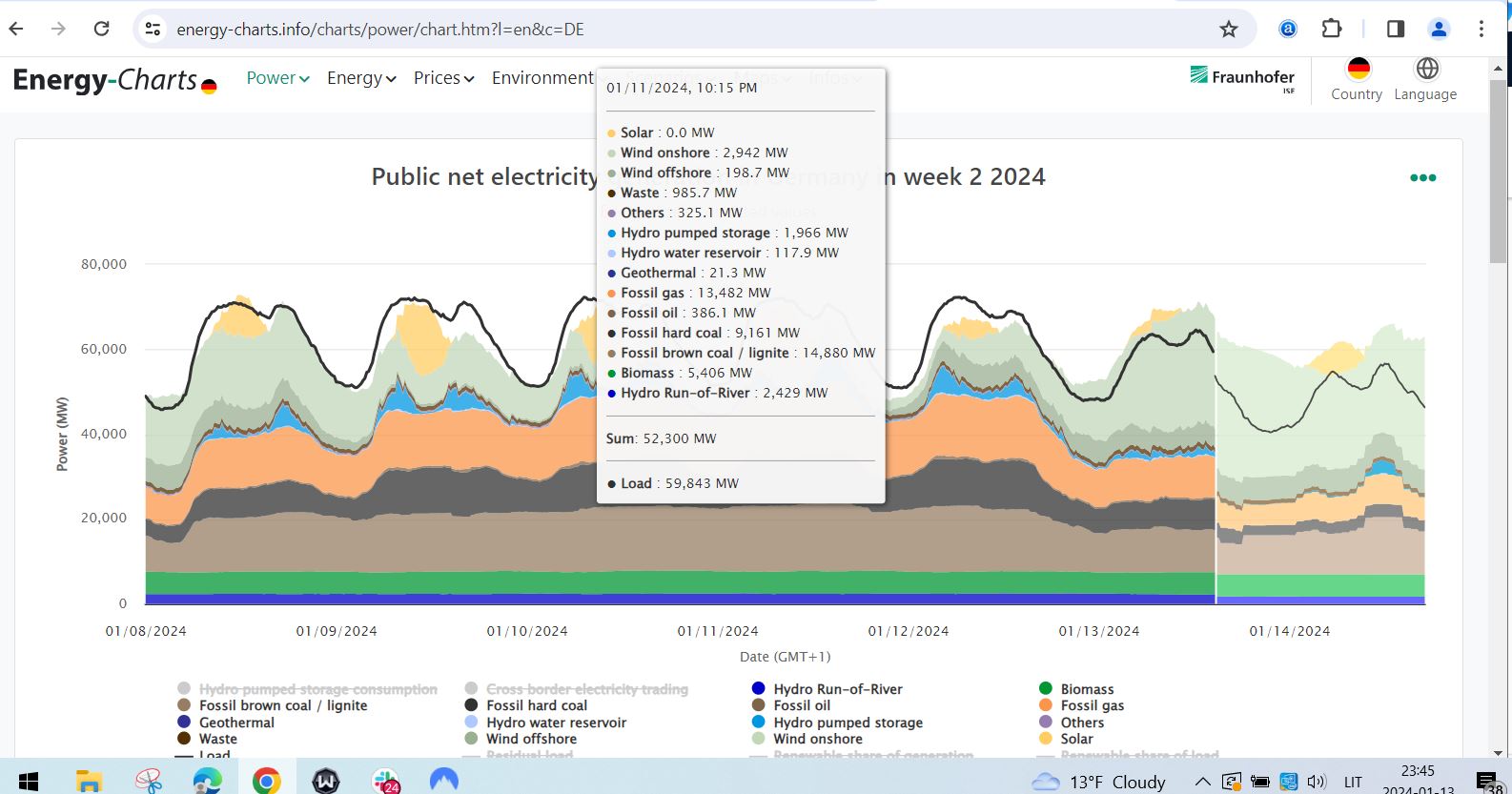
Task: Expand the Energy navigation menu
Action: click(361, 78)
